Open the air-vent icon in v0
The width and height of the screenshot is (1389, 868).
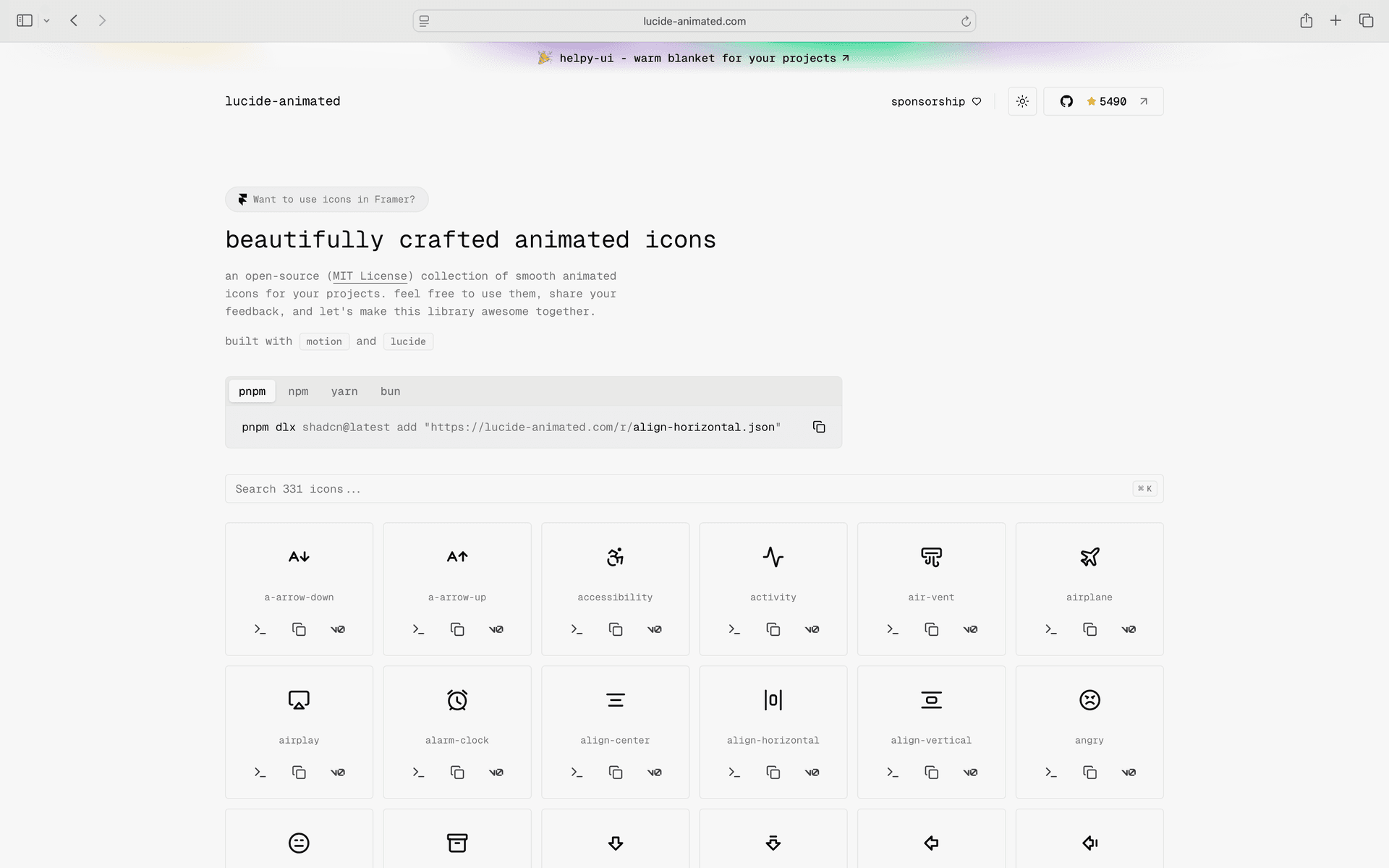pyautogui.click(x=970, y=629)
